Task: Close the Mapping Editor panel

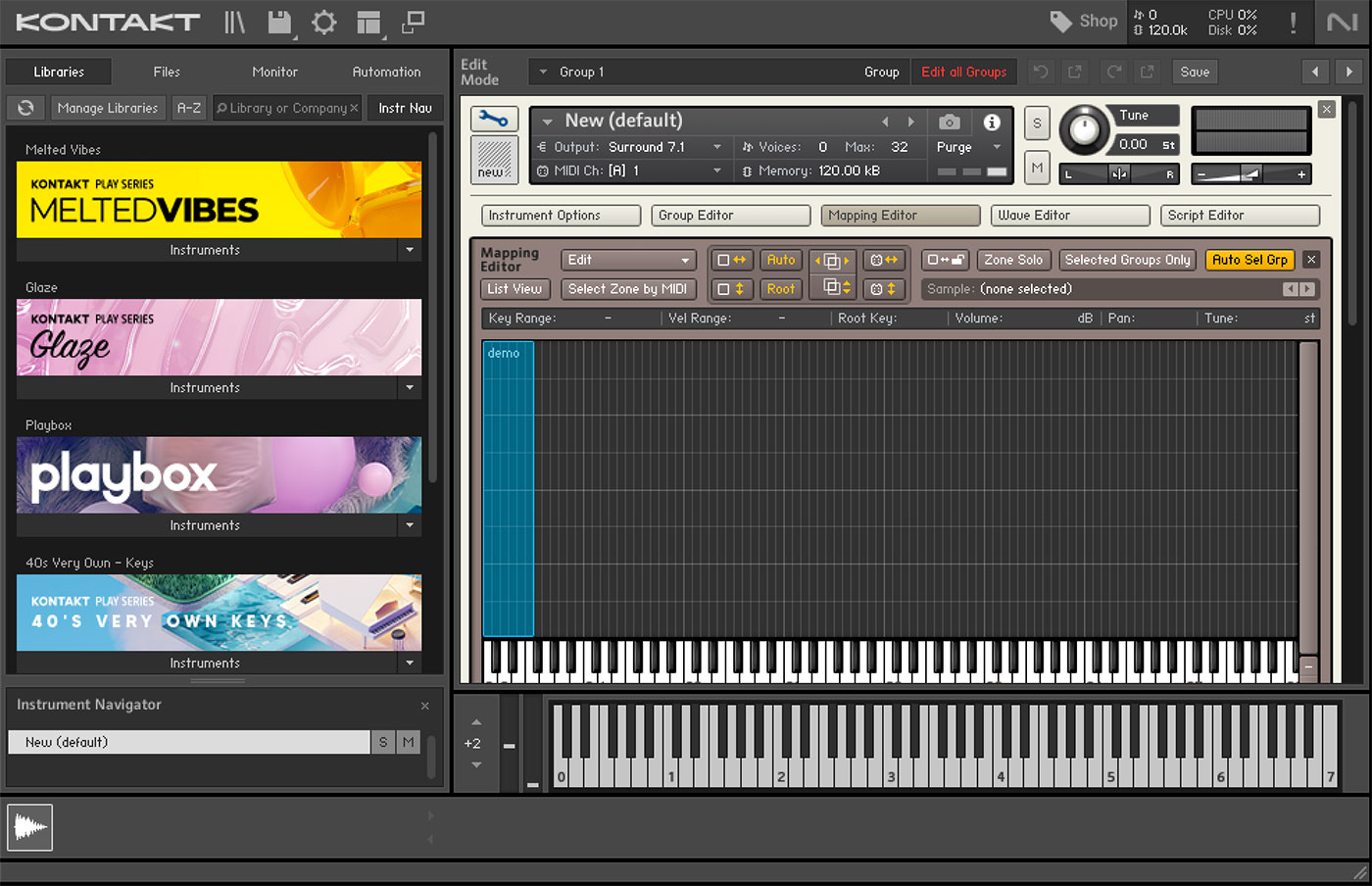Action: [1311, 260]
